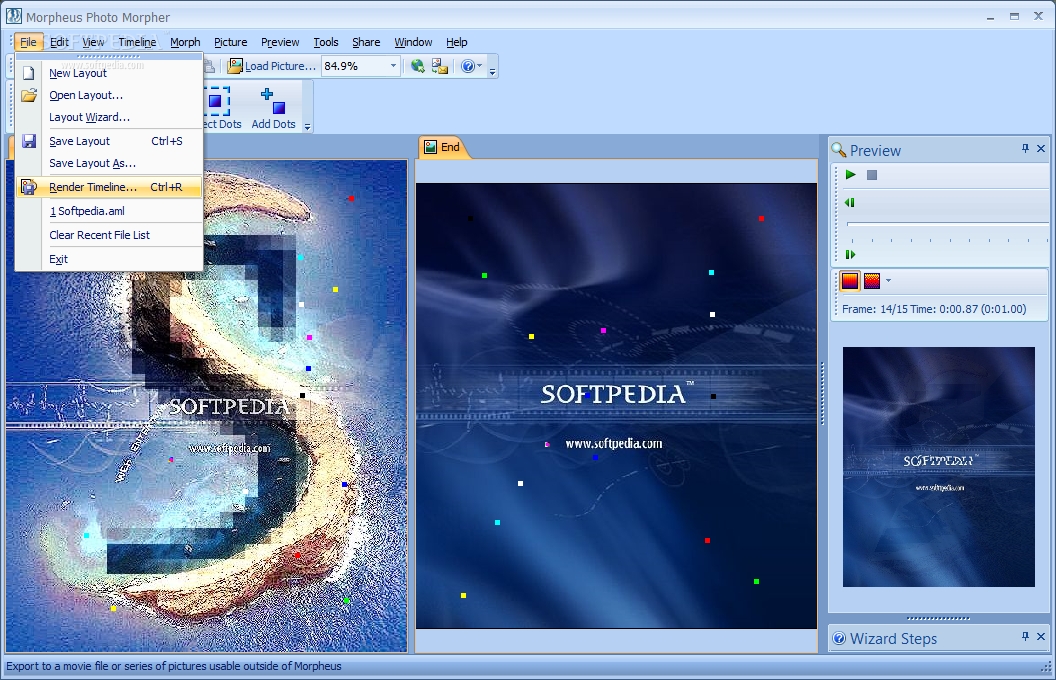Click the floppy disk save icon
Screen dimensions: 1056x680
(x=28, y=141)
